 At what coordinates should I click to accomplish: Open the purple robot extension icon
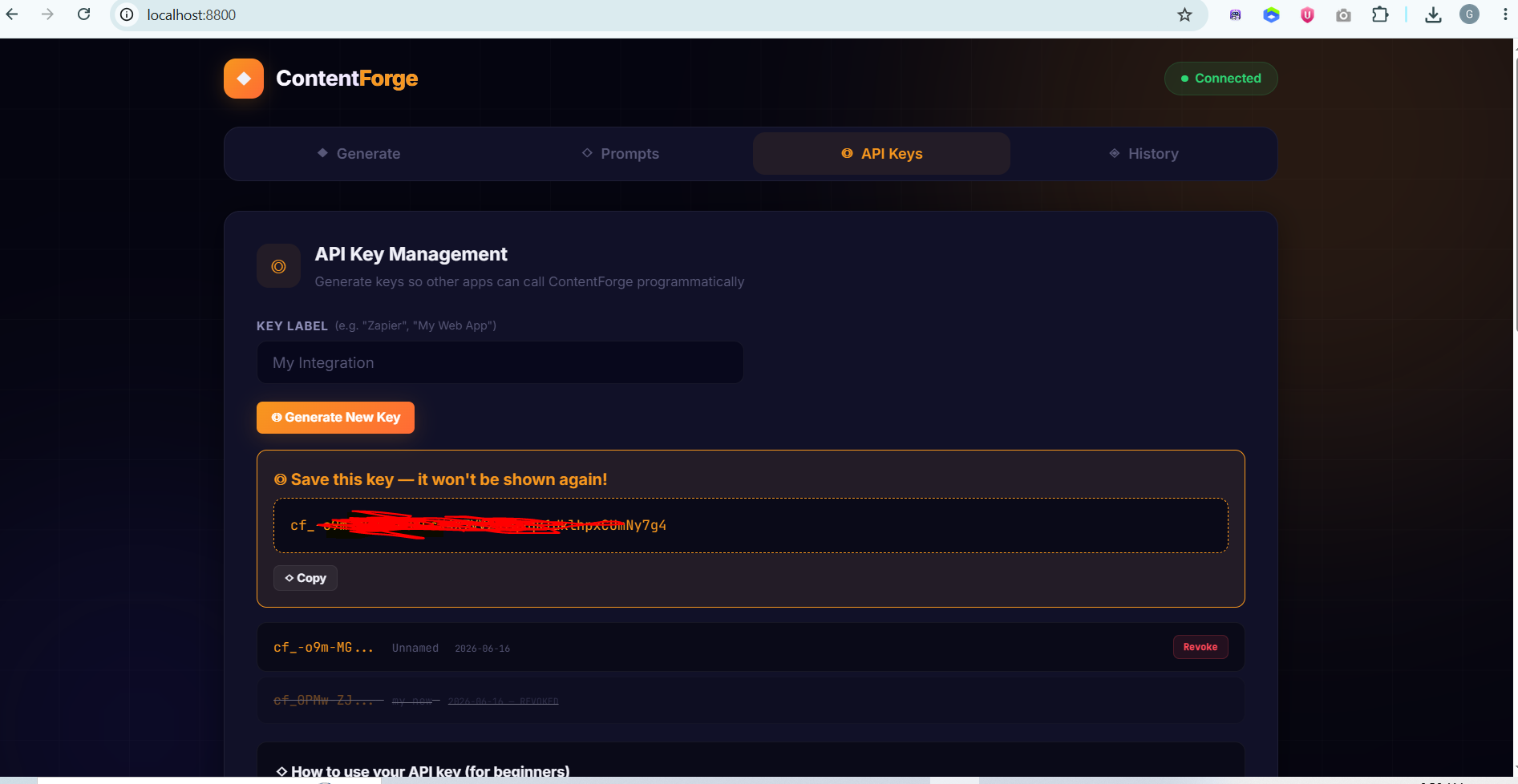pos(1235,14)
